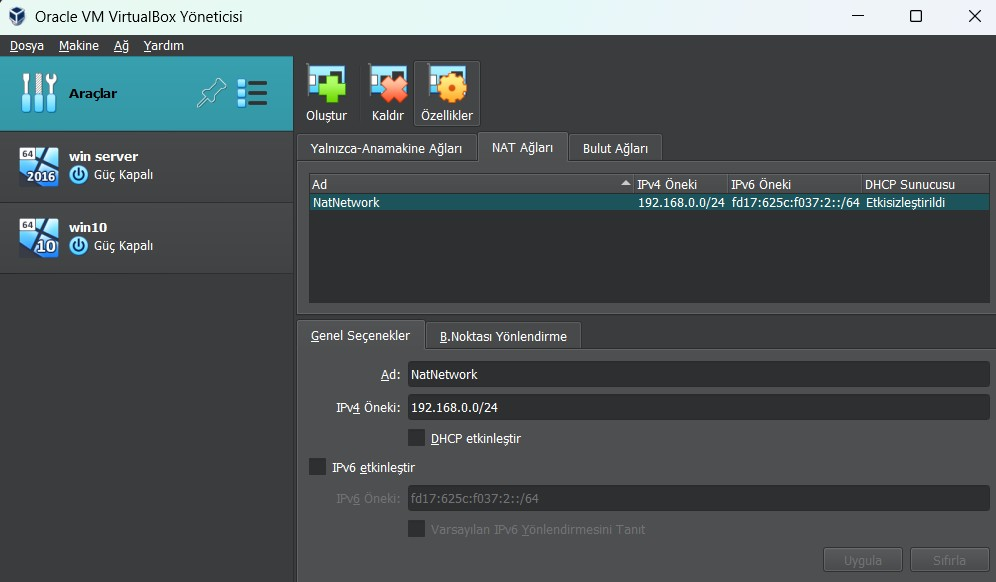Select the NatNetwork row name

click(346, 203)
